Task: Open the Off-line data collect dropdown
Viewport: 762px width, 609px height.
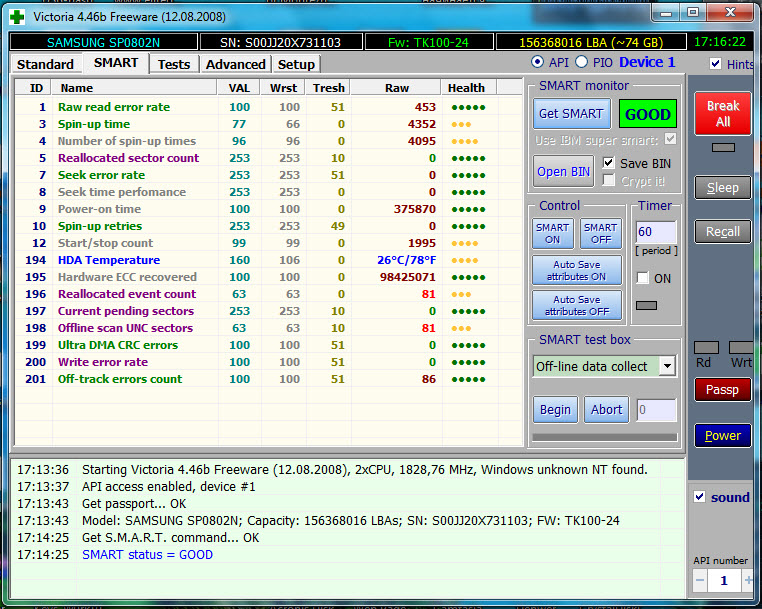Action: click(x=667, y=366)
